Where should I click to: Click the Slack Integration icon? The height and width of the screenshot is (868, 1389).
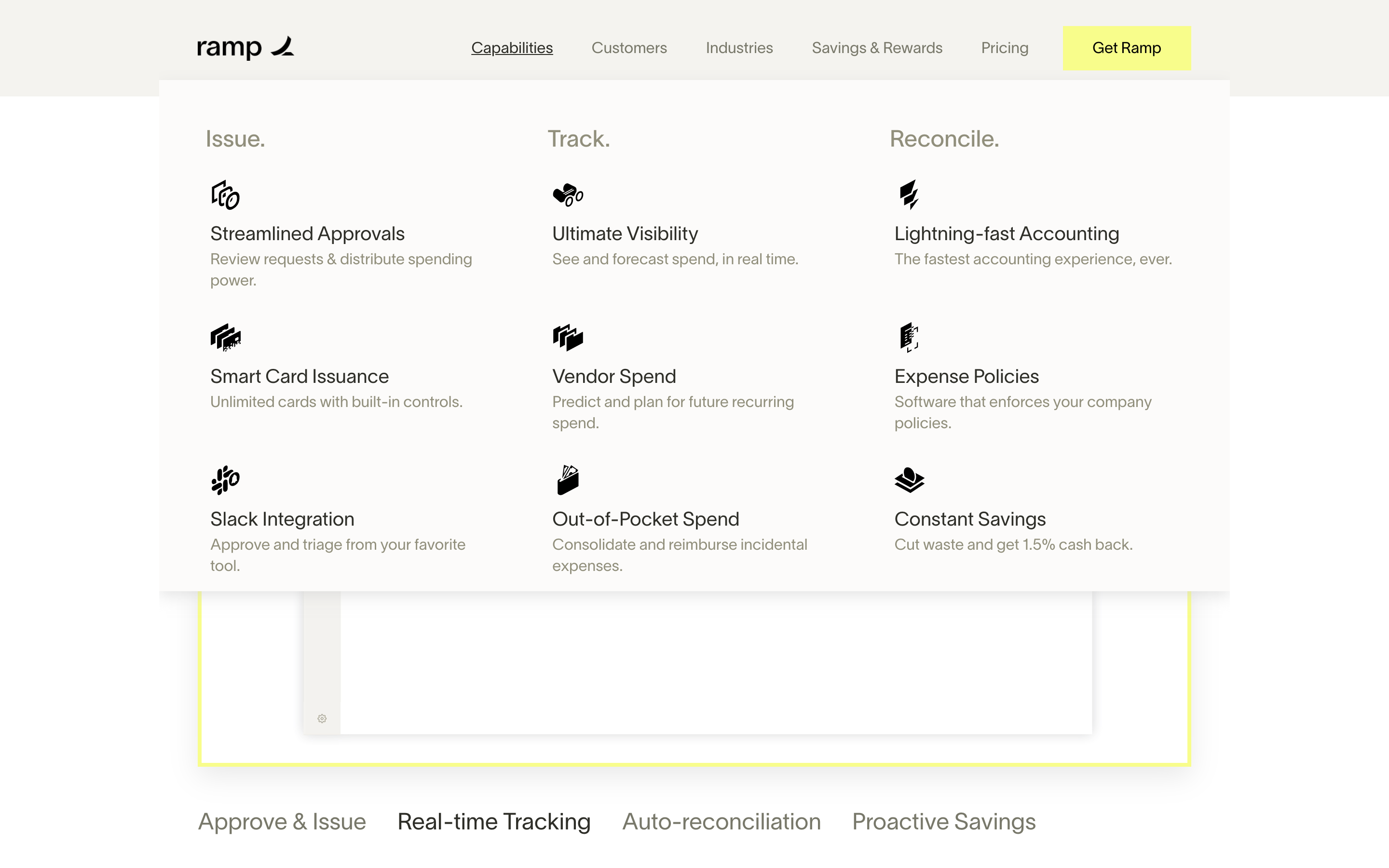coord(225,480)
